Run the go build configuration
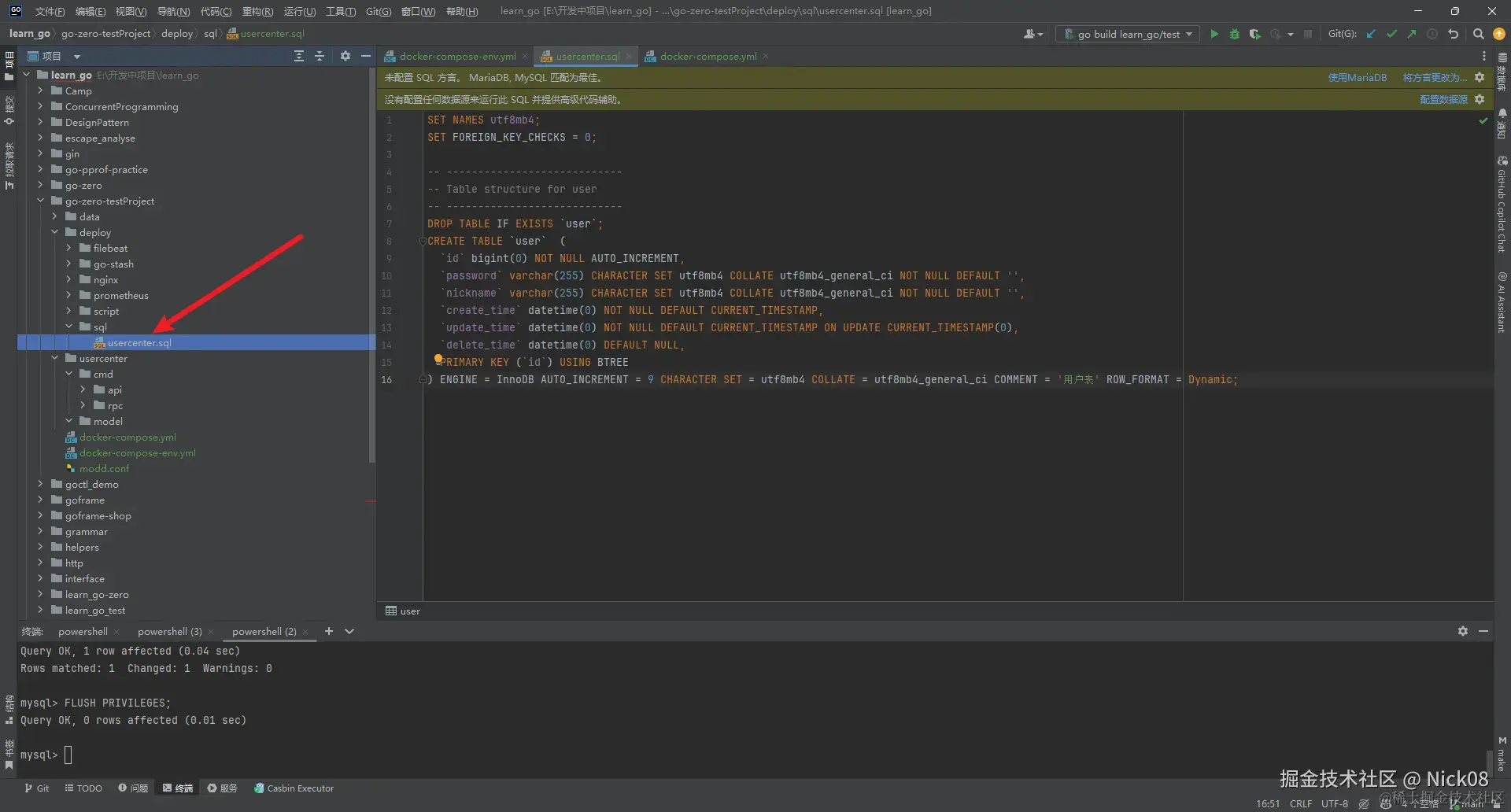This screenshot has width=1511, height=812. point(1214,34)
